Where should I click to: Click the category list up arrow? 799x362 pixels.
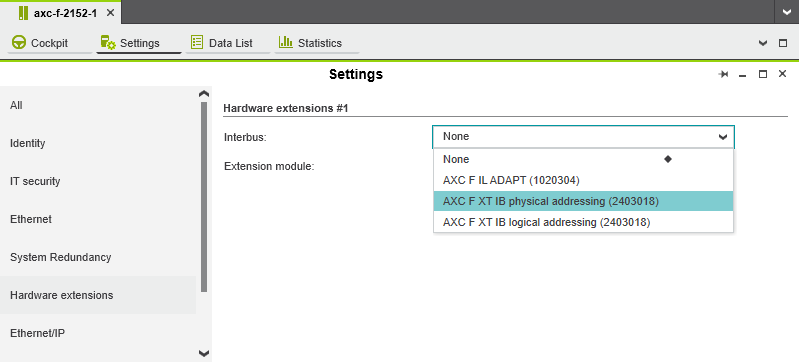(x=203, y=94)
